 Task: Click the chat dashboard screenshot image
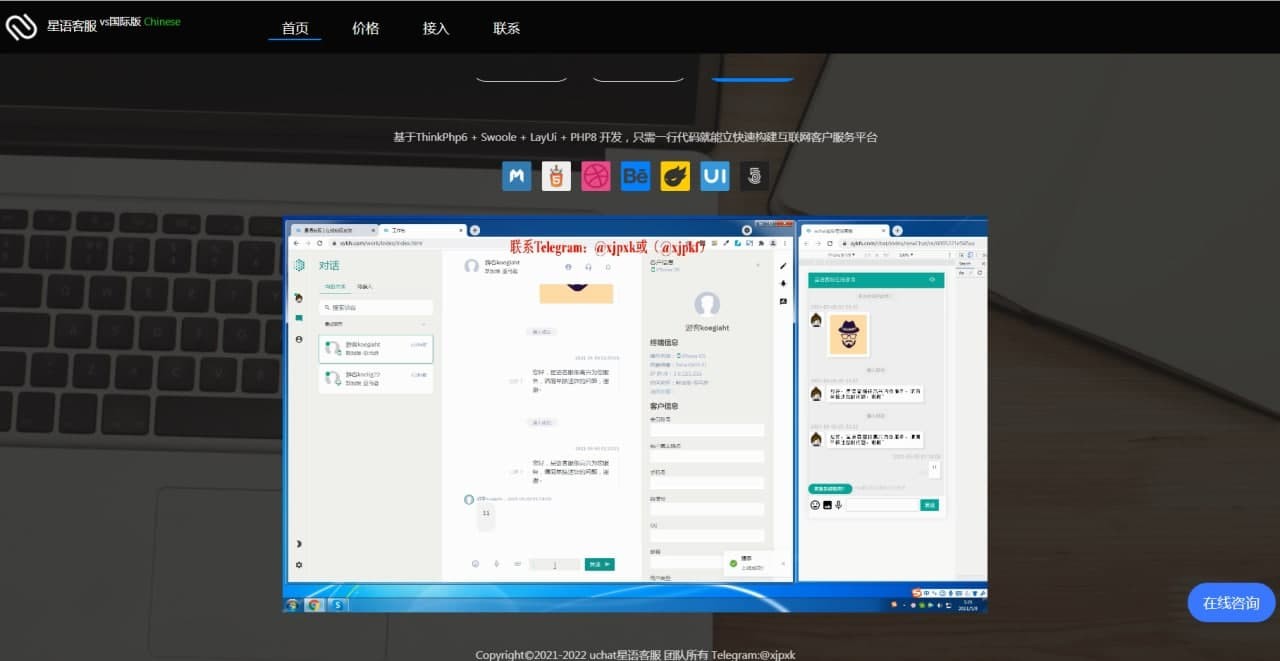click(540, 420)
